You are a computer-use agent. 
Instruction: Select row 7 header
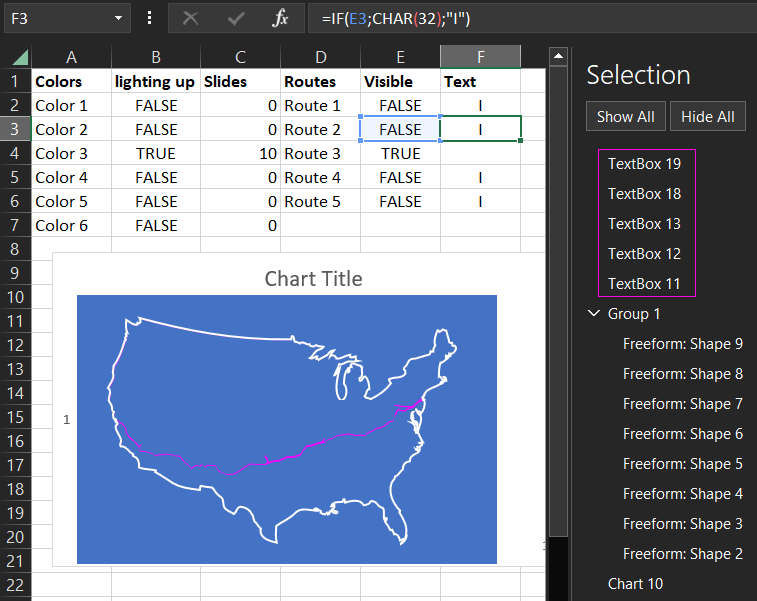coord(15,225)
